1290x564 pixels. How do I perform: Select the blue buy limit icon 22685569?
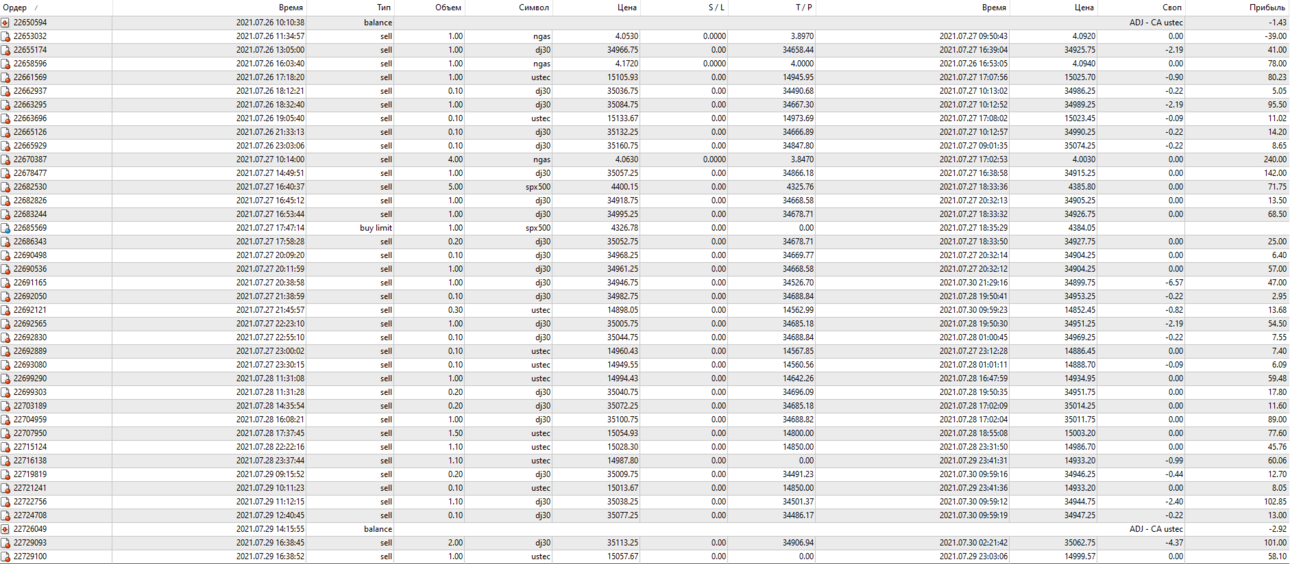pos(5,228)
